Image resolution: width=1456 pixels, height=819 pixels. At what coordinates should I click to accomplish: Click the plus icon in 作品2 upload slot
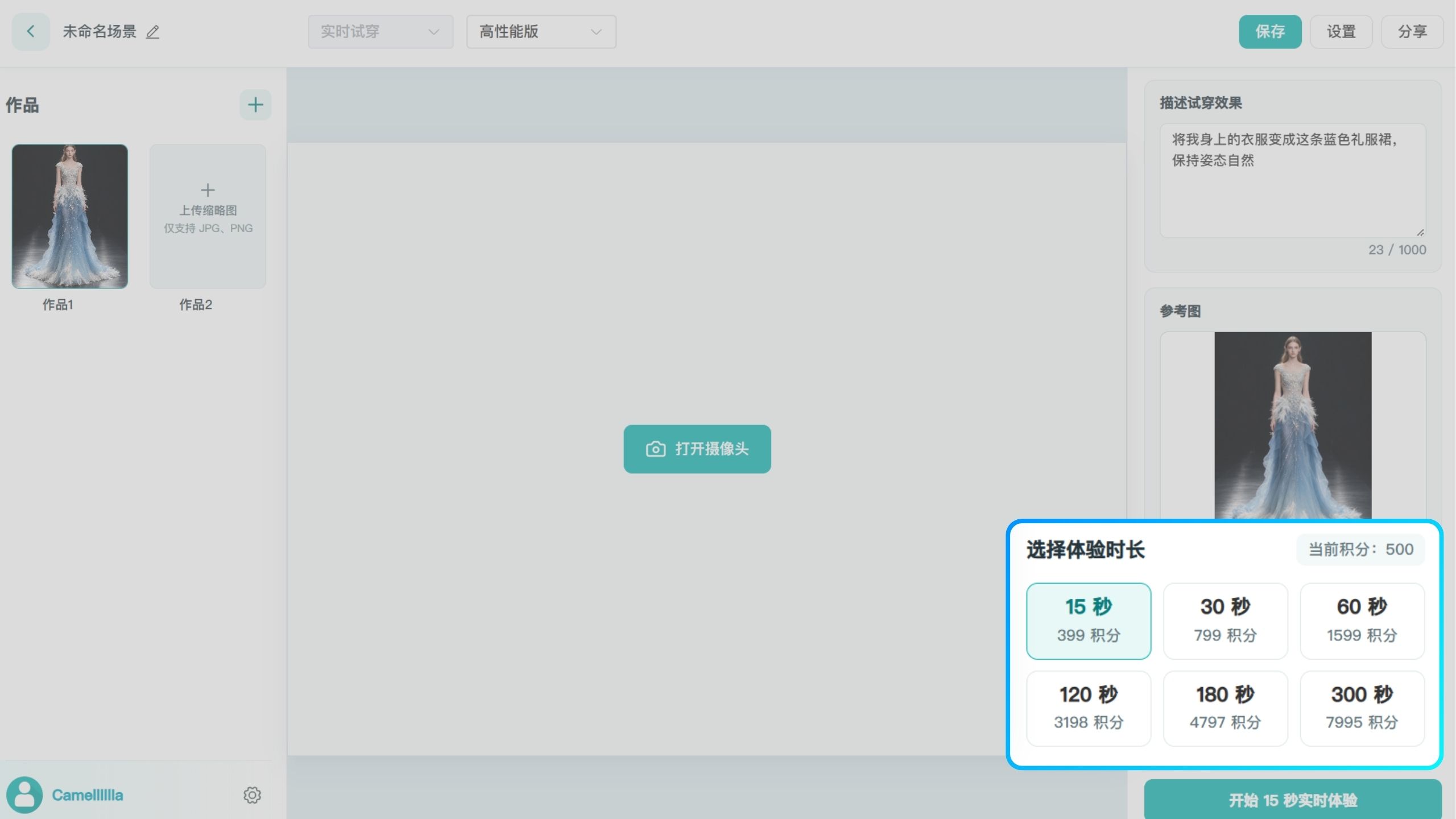coord(208,189)
